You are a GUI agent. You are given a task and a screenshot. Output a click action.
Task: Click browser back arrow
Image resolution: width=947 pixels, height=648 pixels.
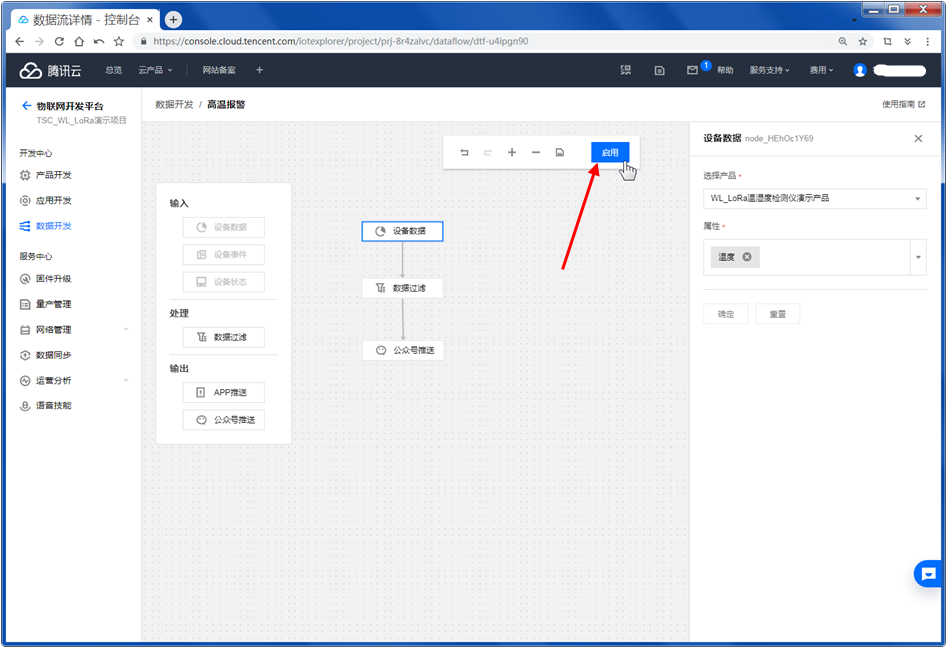click(19, 41)
